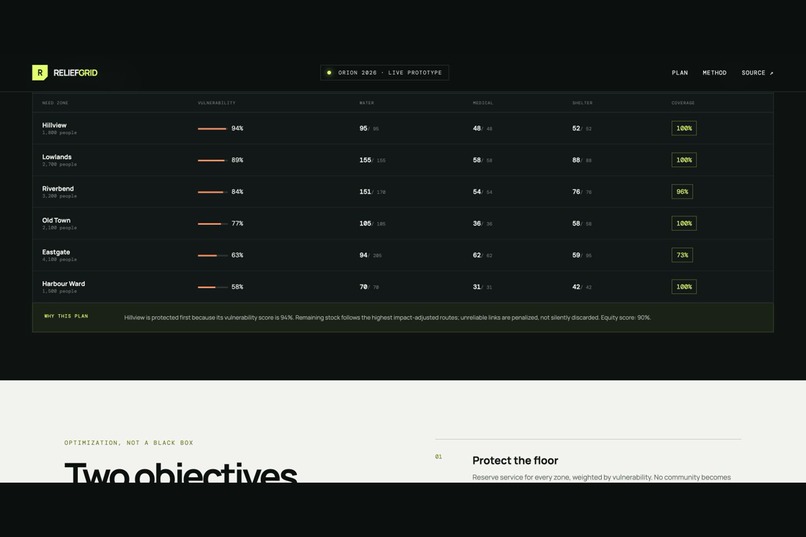Click Hillview's 100% coverage badge
This screenshot has height=537, width=806.
(x=684, y=128)
